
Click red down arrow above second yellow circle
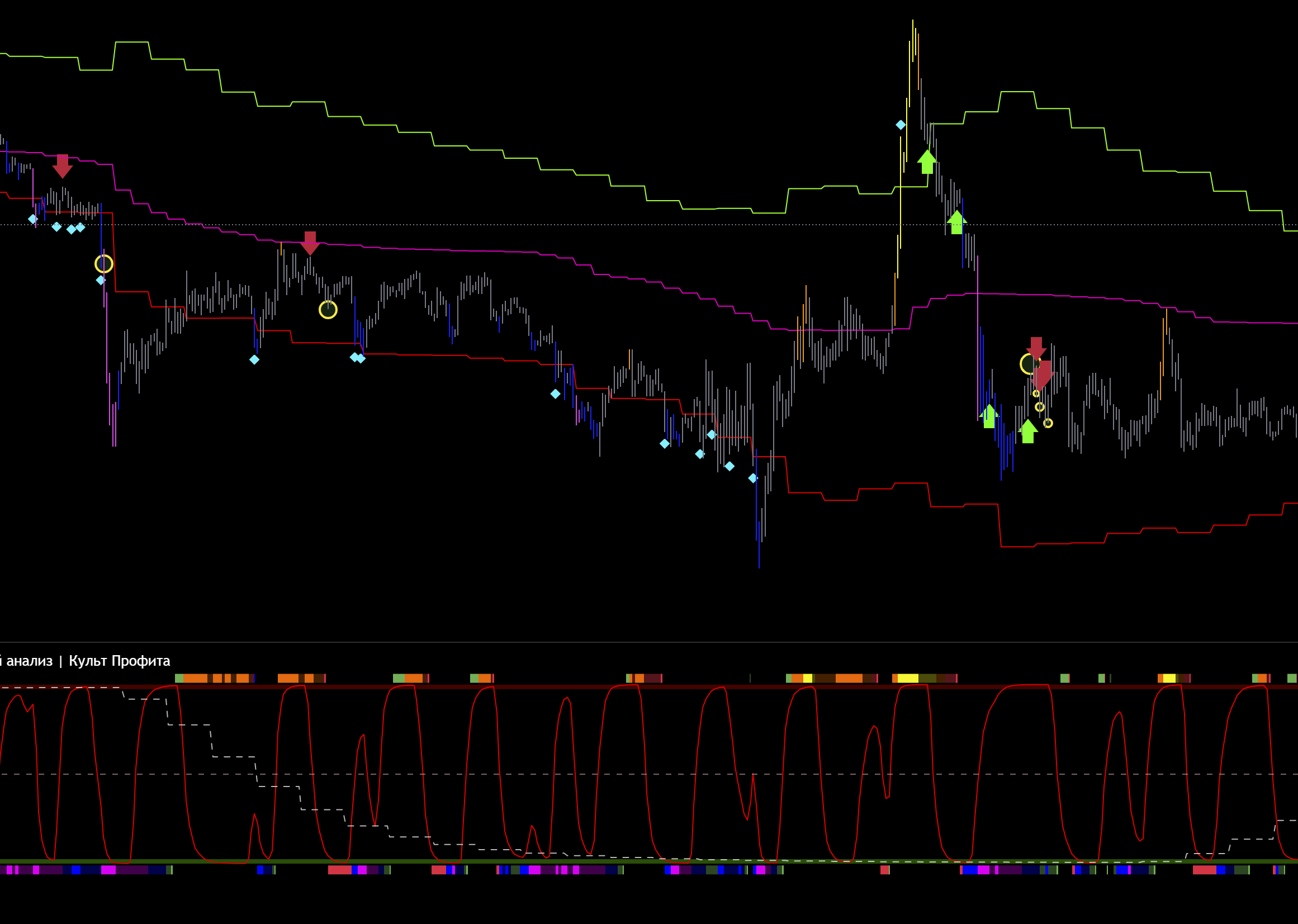point(310,243)
